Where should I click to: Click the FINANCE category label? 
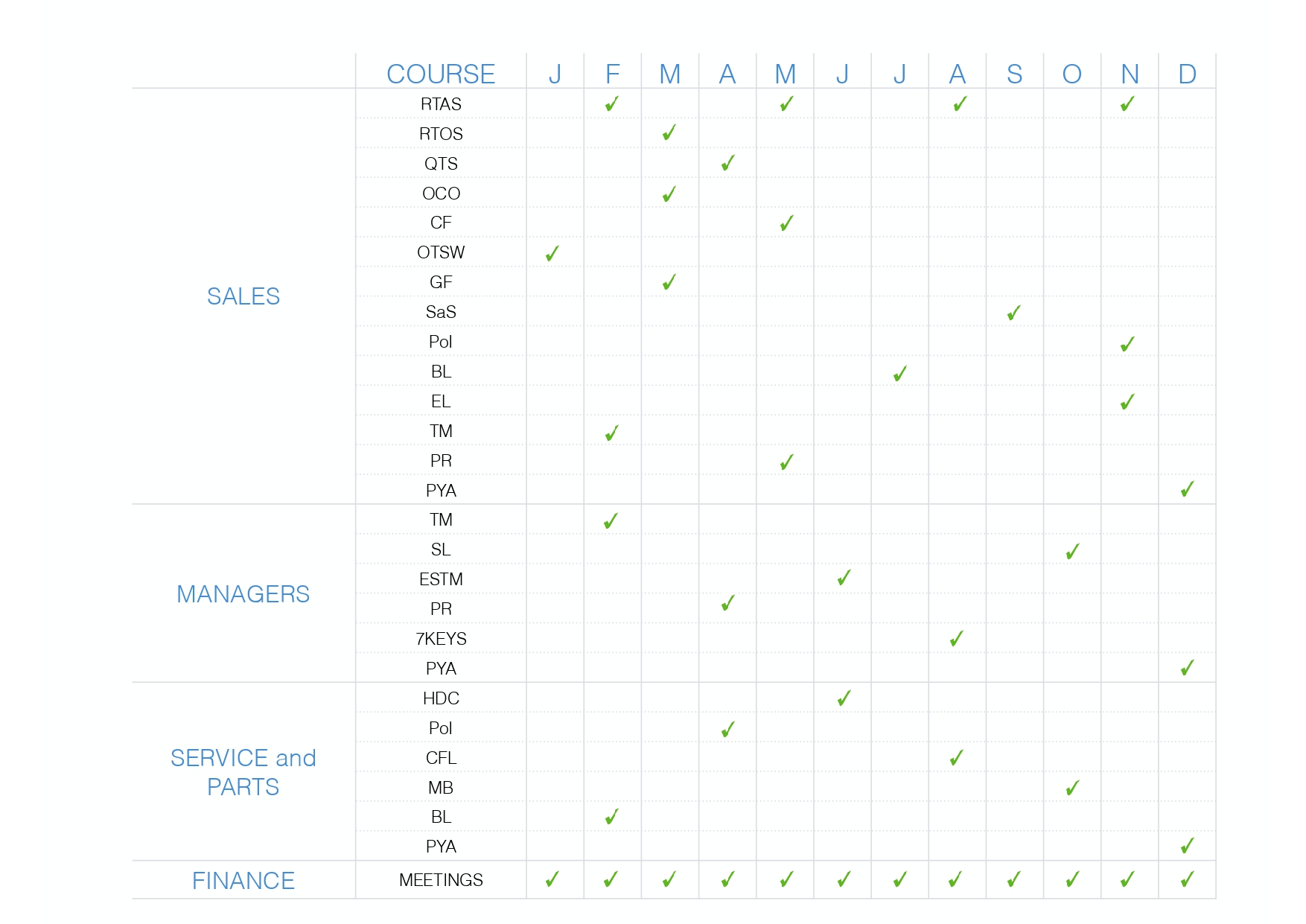pyautogui.click(x=243, y=881)
